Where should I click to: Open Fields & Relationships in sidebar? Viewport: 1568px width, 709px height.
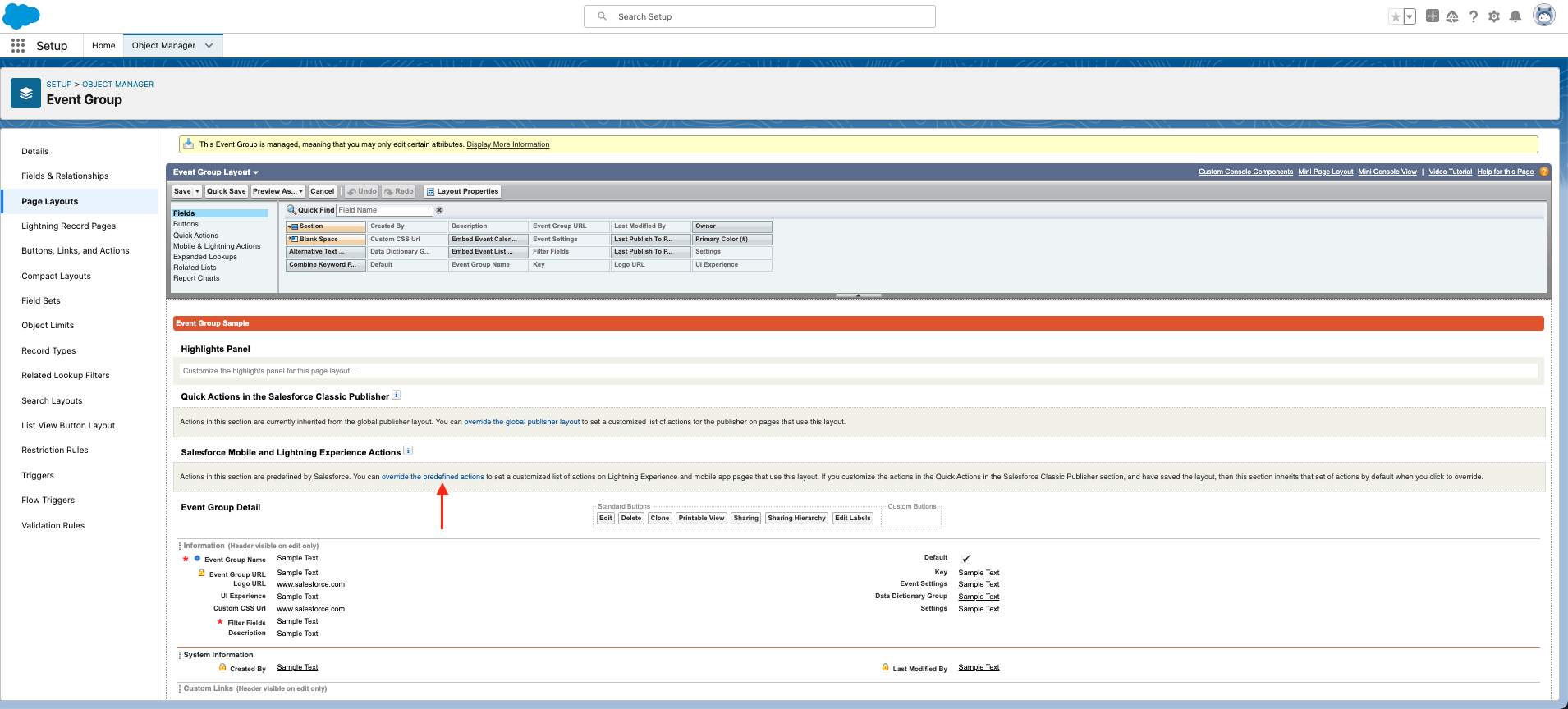click(x=65, y=176)
